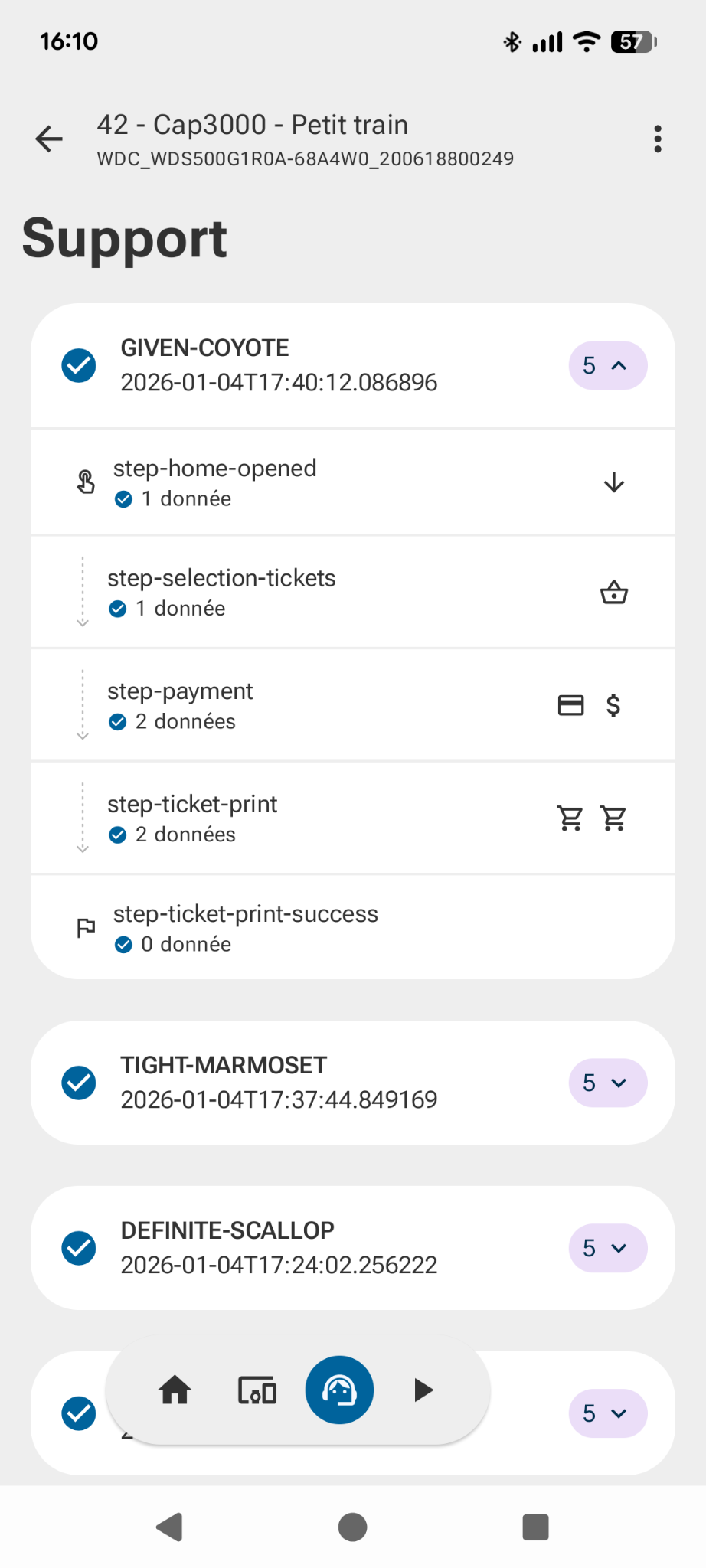Expand the TIGHT-MARMOSET session

click(x=607, y=1083)
